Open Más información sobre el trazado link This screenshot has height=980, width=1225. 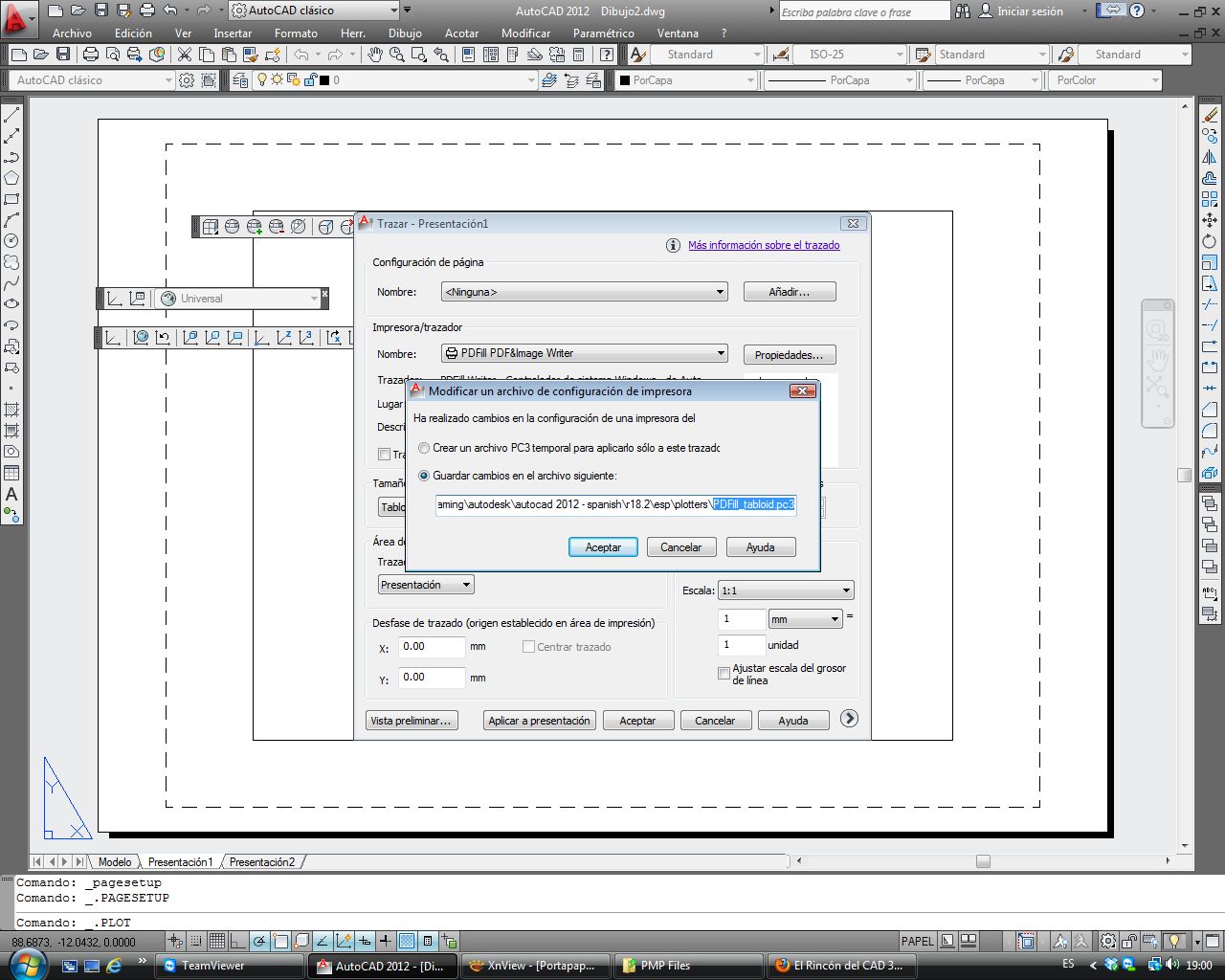(x=764, y=246)
